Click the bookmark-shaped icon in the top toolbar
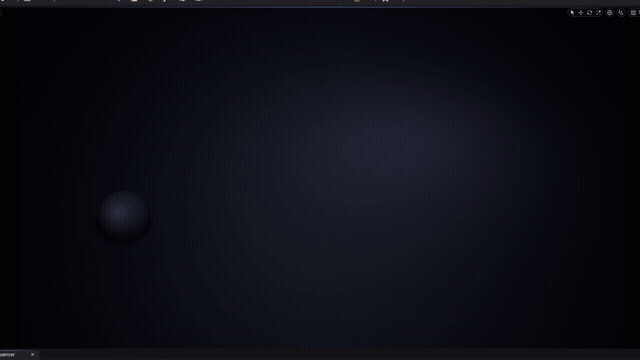The width and height of the screenshot is (640, 360). point(385,1)
